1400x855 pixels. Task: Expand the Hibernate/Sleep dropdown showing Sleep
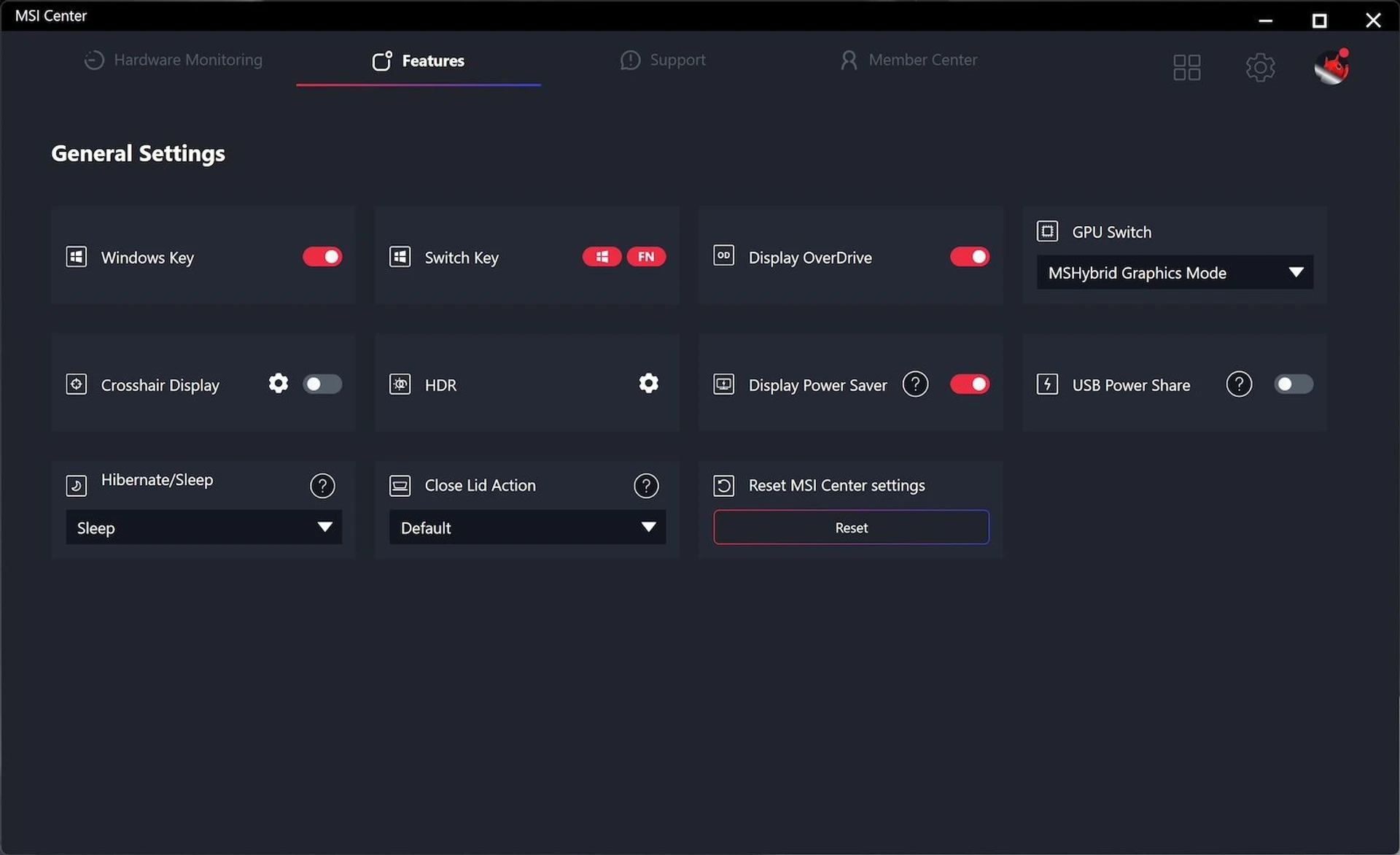[203, 527]
